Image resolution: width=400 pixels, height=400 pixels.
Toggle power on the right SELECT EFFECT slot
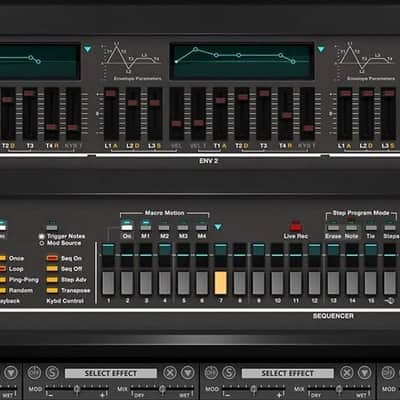tap(211, 372)
